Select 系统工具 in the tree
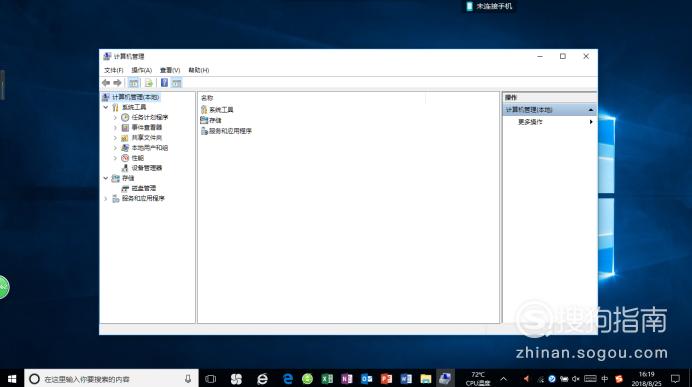The height and width of the screenshot is (387, 692). click(134, 107)
